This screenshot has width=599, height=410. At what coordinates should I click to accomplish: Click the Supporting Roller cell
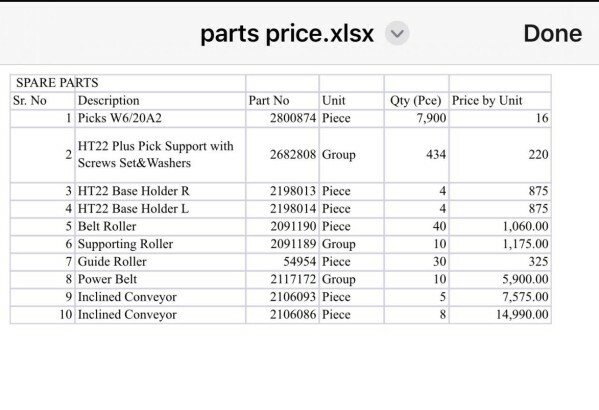click(160, 244)
